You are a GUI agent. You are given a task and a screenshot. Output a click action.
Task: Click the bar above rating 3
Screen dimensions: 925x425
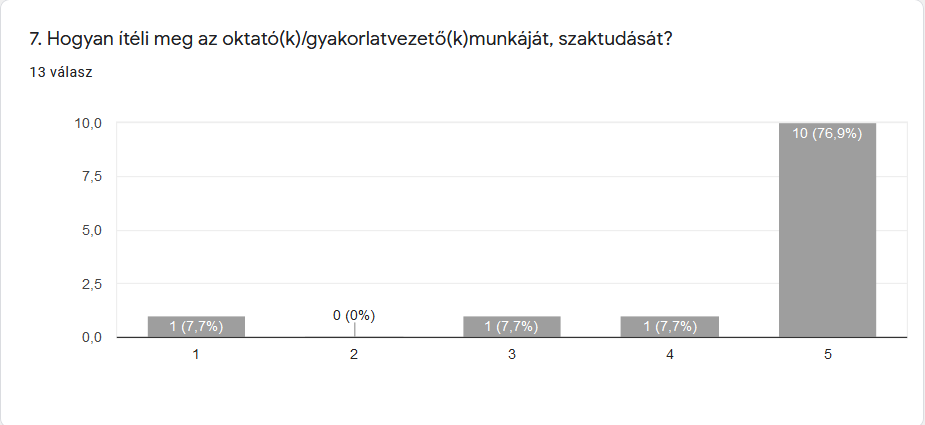(x=511, y=326)
